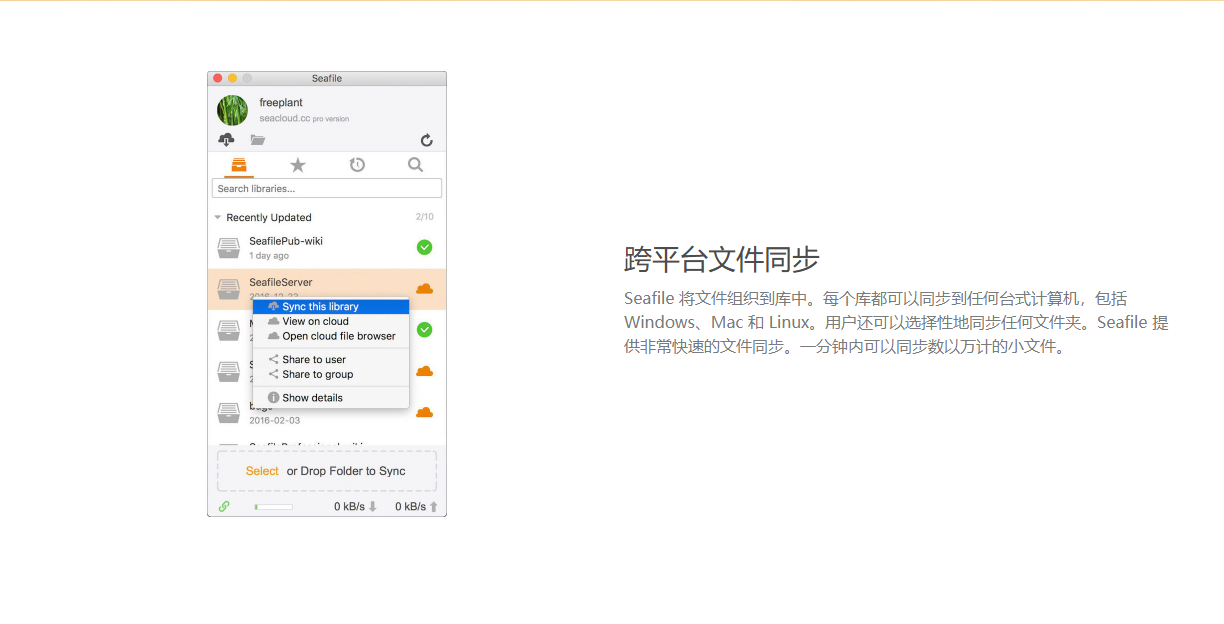1224x624 pixels.
Task: Pick Share to user option
Action: 314,360
